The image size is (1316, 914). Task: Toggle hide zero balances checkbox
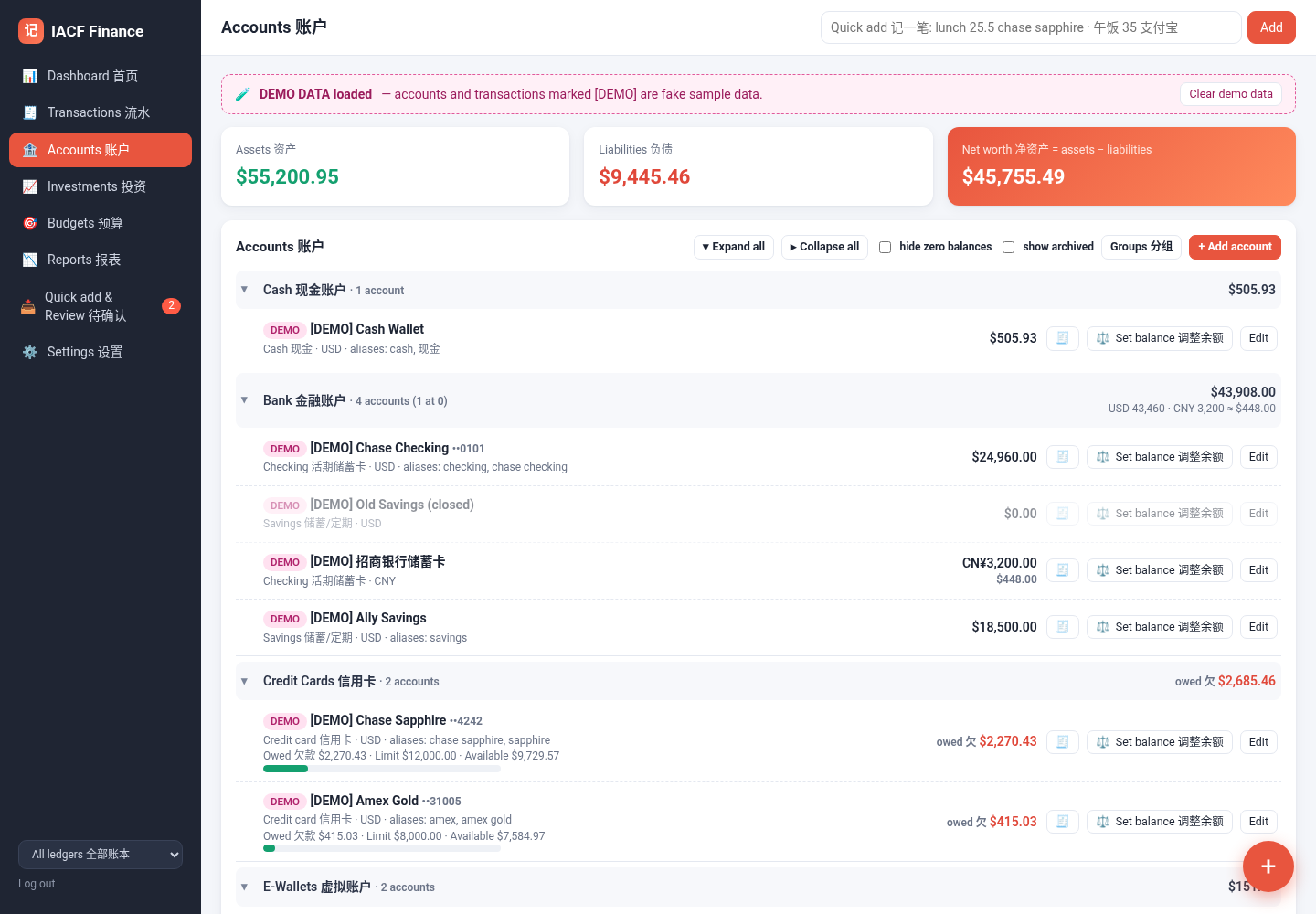885,247
